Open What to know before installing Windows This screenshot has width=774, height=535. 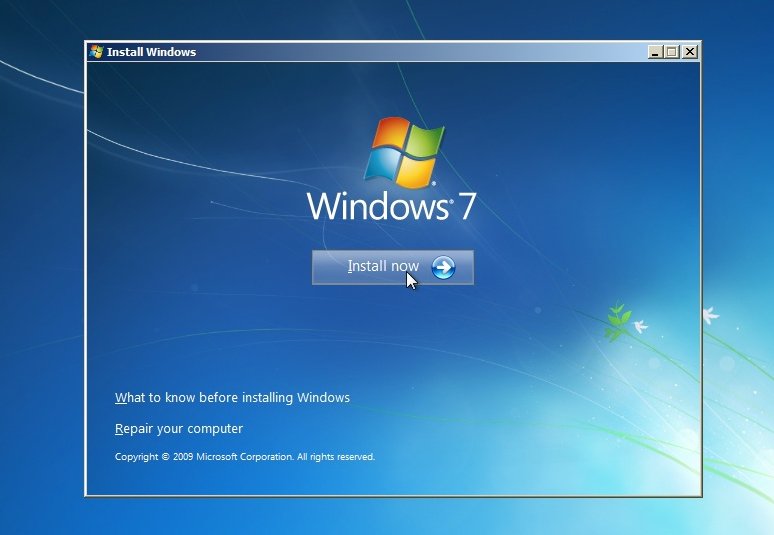pos(232,398)
